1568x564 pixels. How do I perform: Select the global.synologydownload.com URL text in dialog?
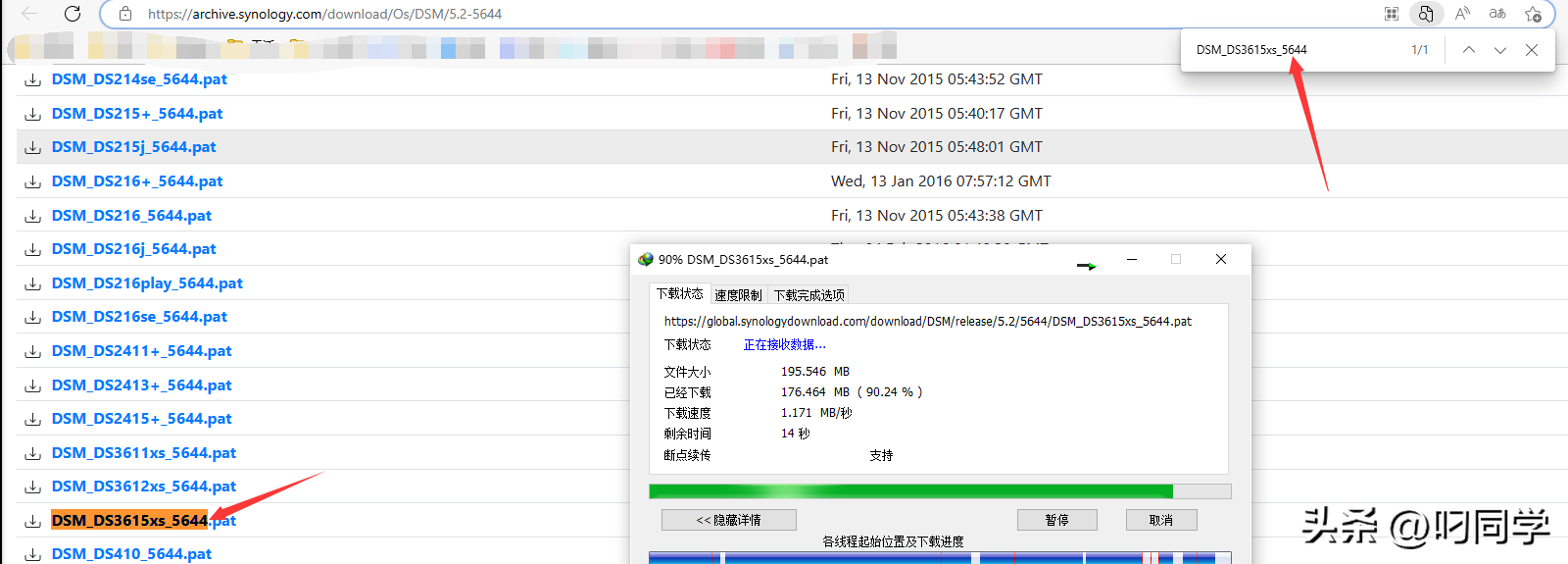(x=928, y=322)
